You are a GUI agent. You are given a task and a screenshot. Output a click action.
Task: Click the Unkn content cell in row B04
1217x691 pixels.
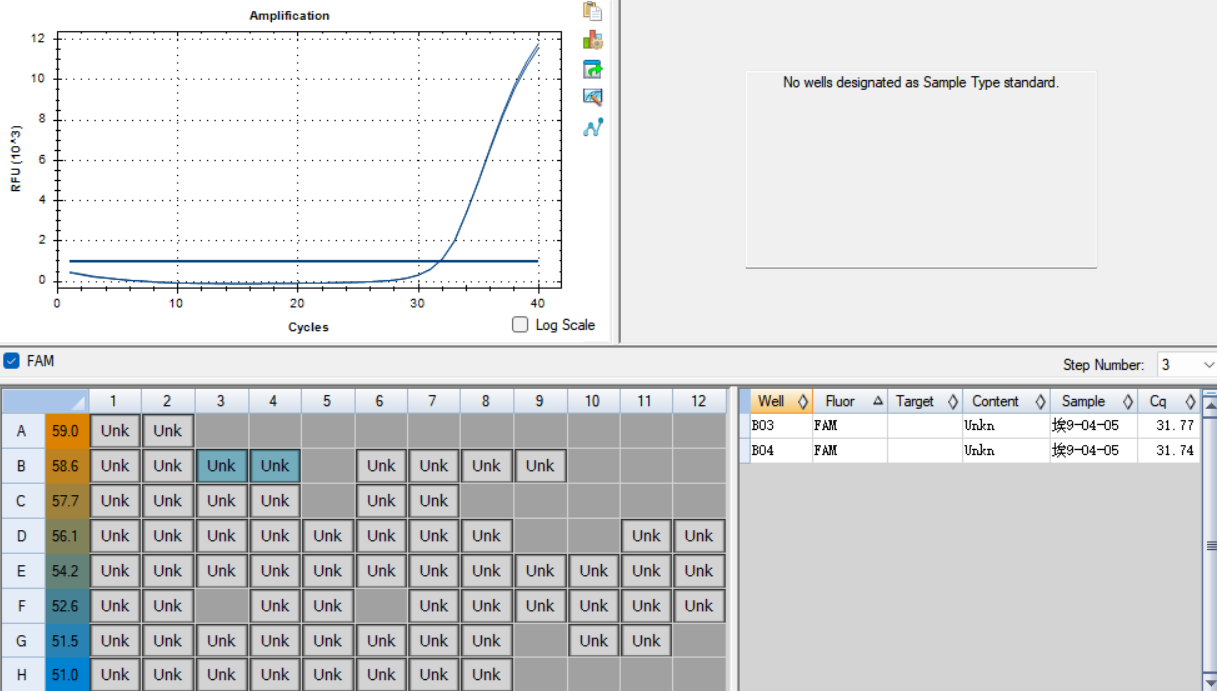pos(1006,450)
